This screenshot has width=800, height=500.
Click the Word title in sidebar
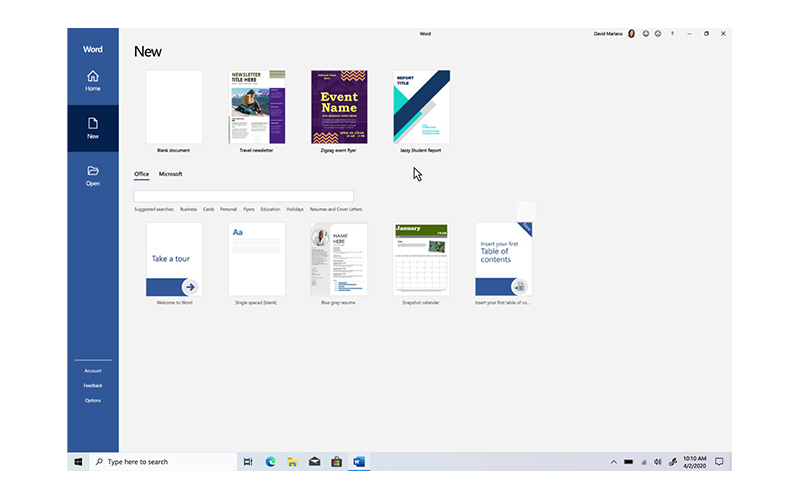92,49
